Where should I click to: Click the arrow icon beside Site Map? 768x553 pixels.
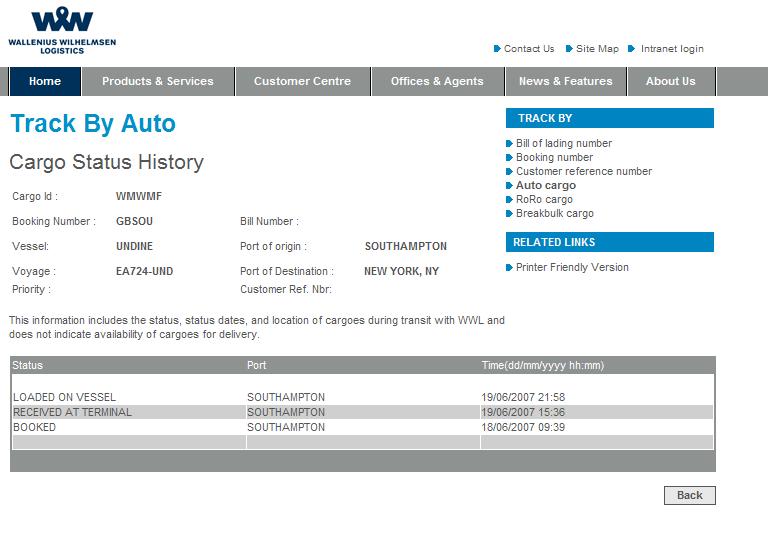(569, 48)
